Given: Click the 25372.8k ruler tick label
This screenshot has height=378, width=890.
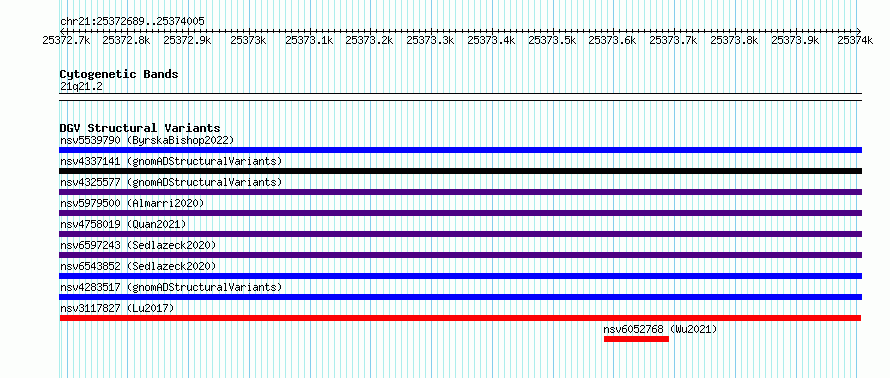Looking at the screenshot, I should (126, 40).
